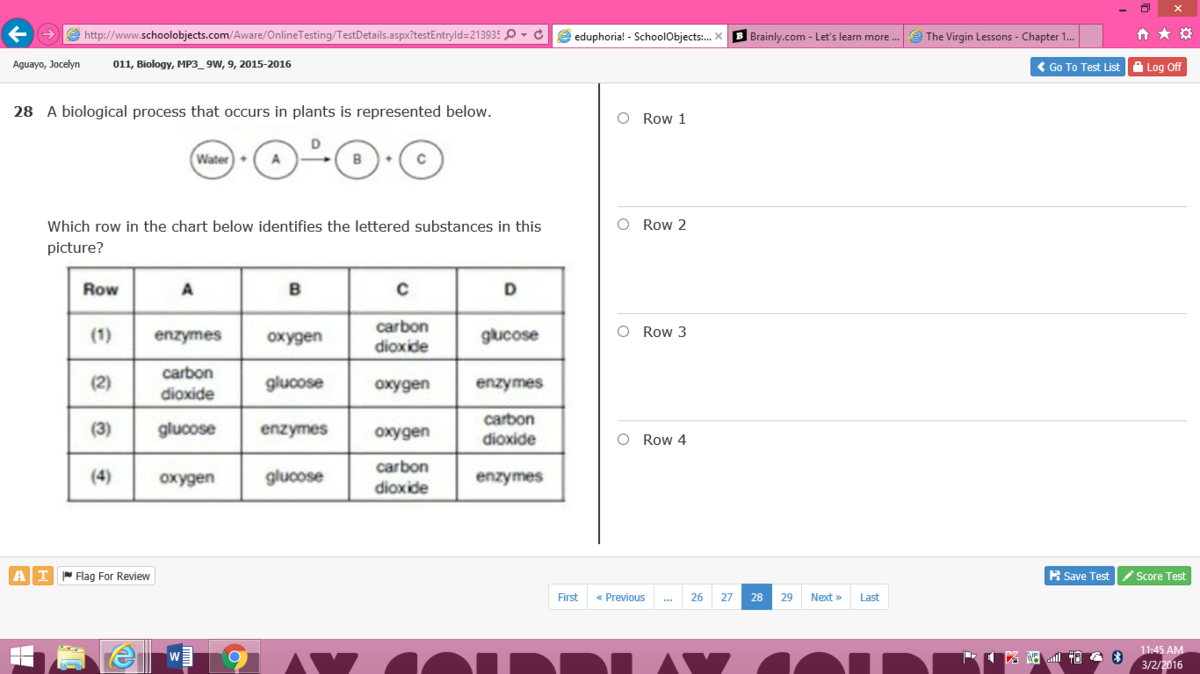Click the Kaspersky antivirus tray icon
This screenshot has height=674, width=1200.
click(x=1011, y=657)
